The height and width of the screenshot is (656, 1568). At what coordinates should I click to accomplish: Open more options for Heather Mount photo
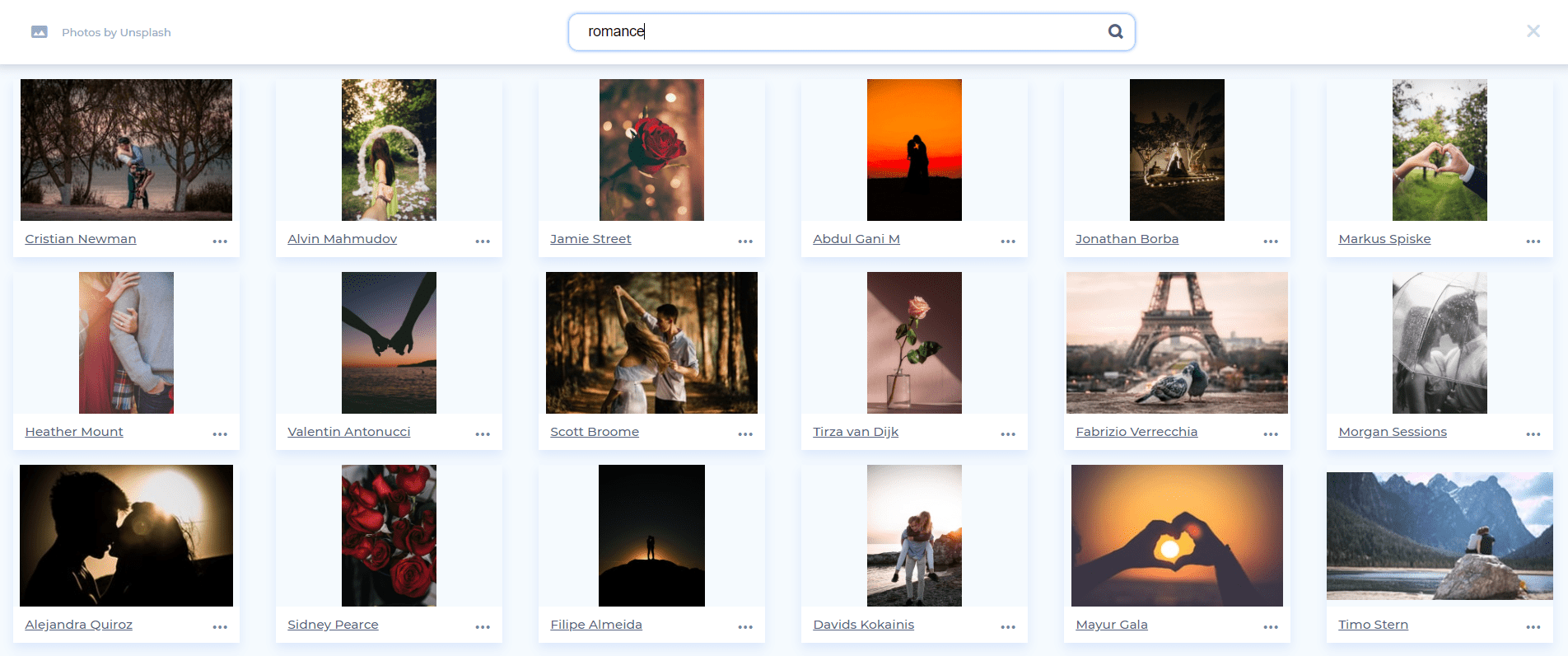[220, 434]
